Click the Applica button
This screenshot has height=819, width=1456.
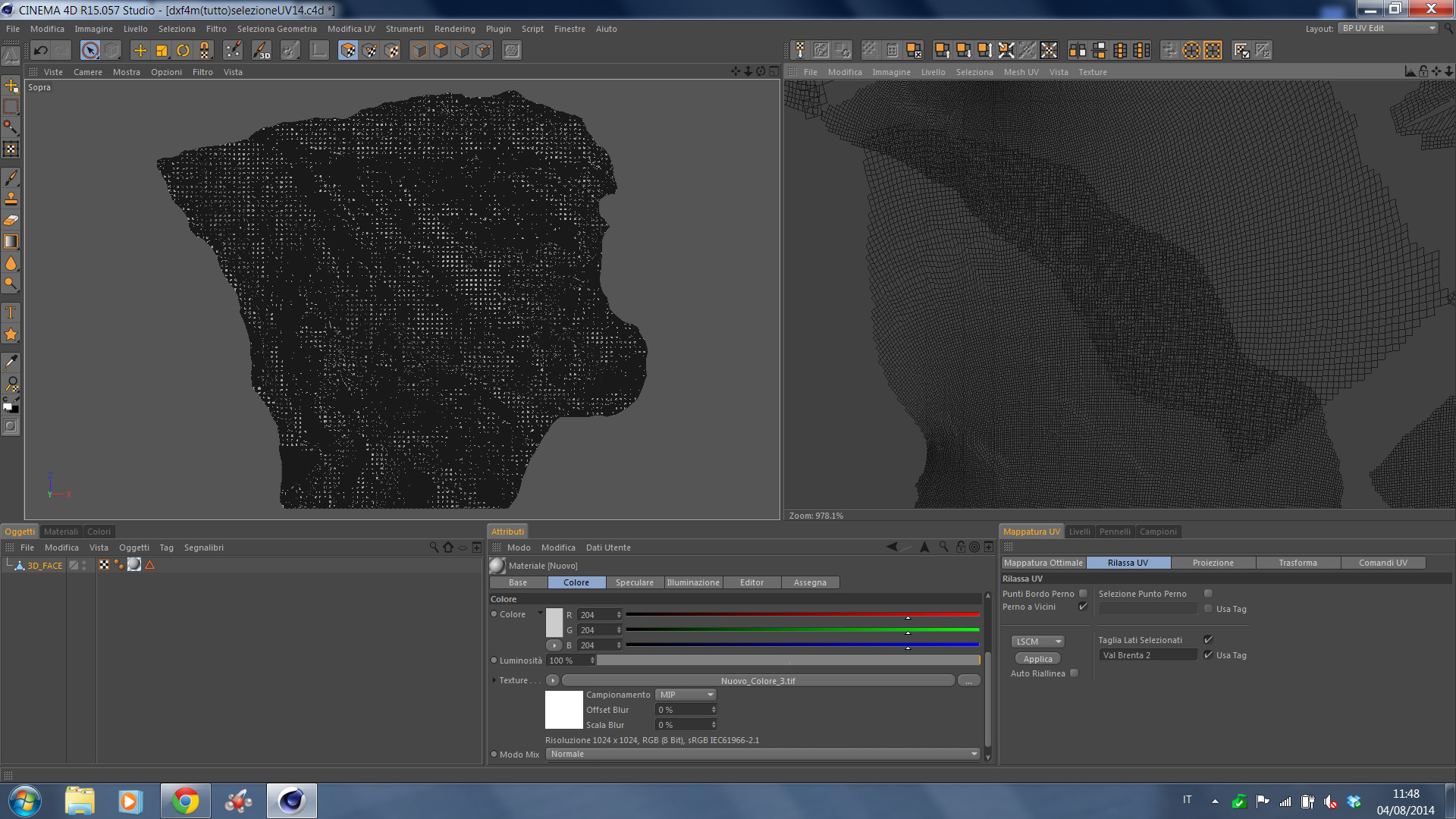tap(1037, 659)
